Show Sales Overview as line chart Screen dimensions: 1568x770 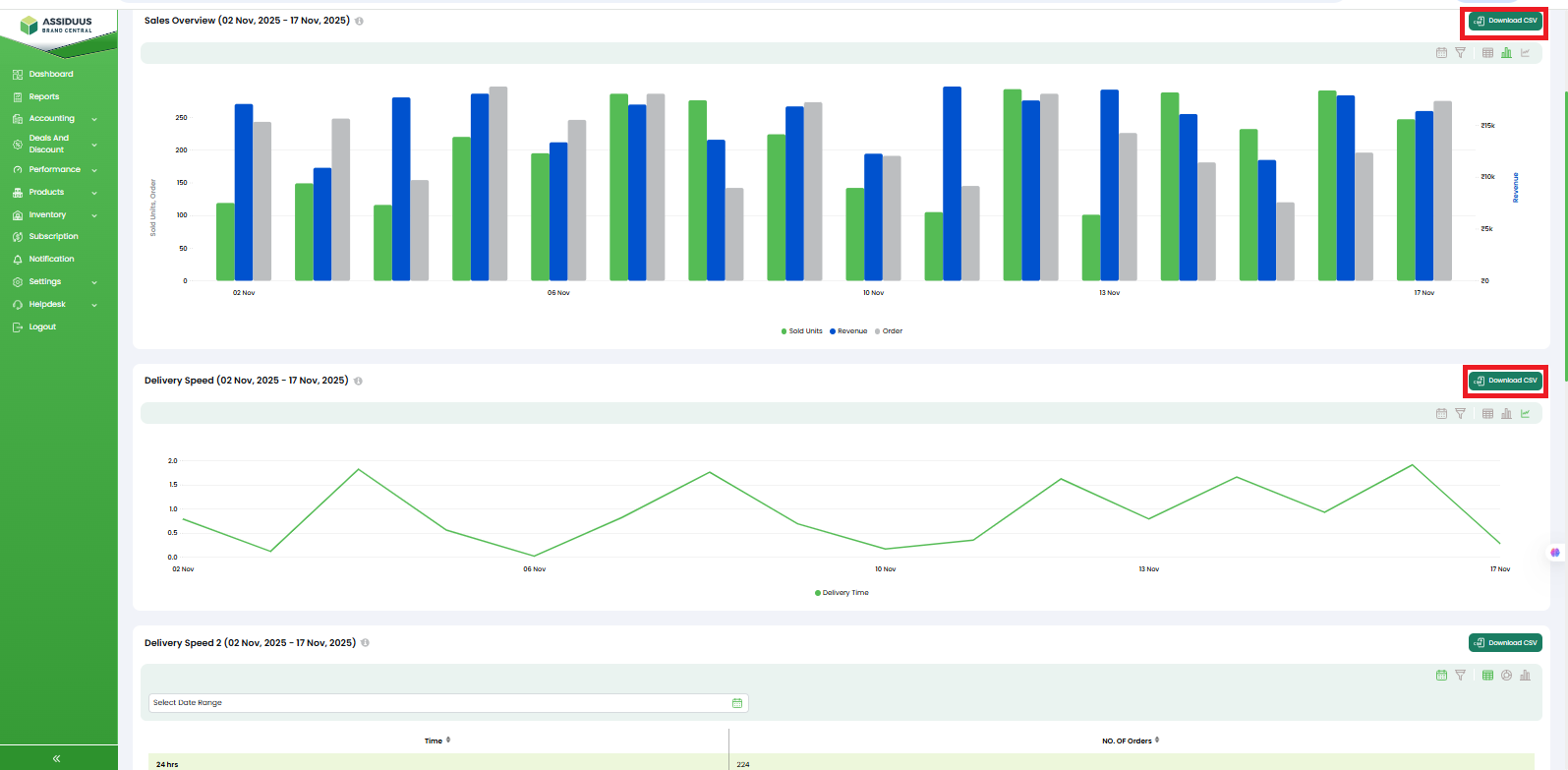(x=1525, y=53)
